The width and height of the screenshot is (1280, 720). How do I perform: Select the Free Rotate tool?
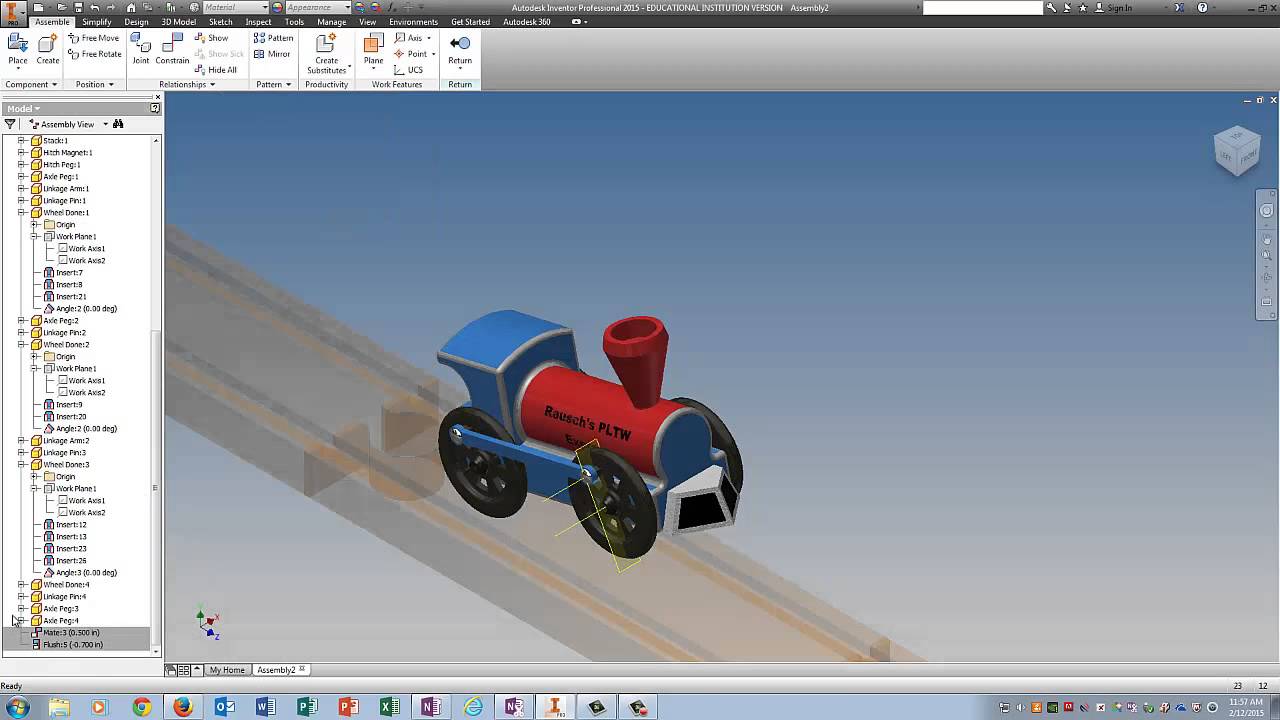(94, 54)
